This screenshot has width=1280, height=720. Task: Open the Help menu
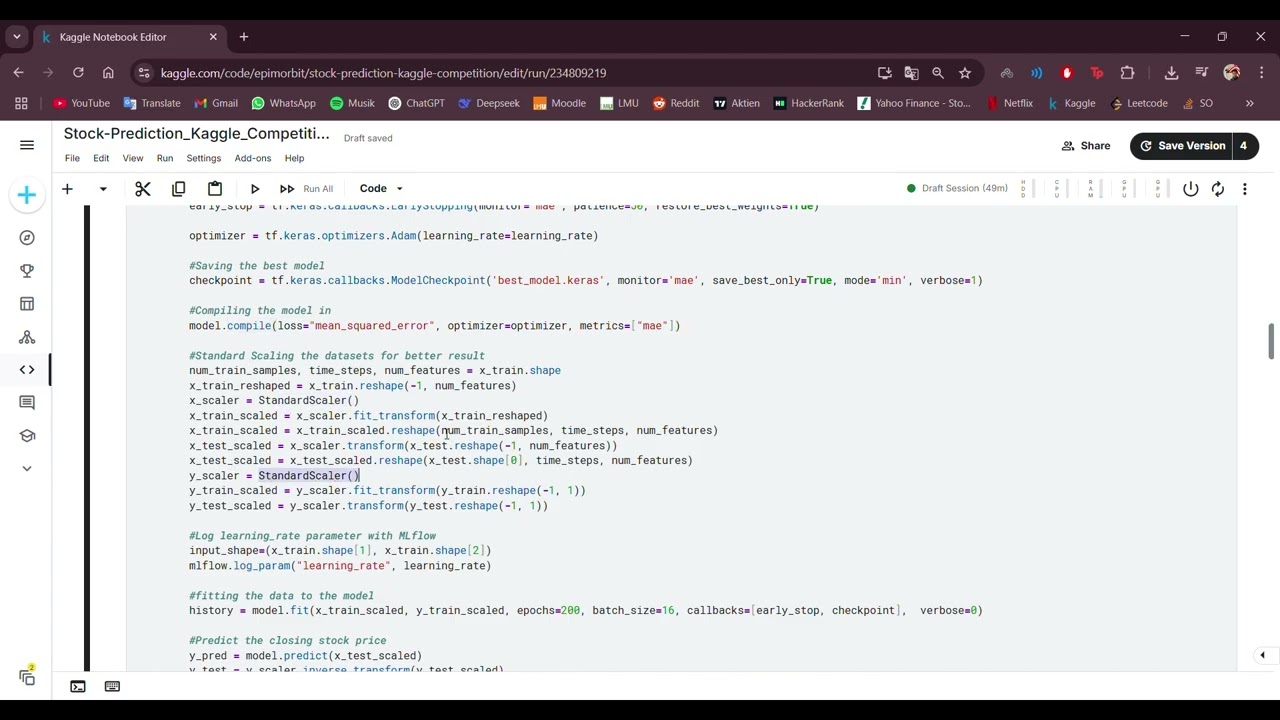pos(294,158)
